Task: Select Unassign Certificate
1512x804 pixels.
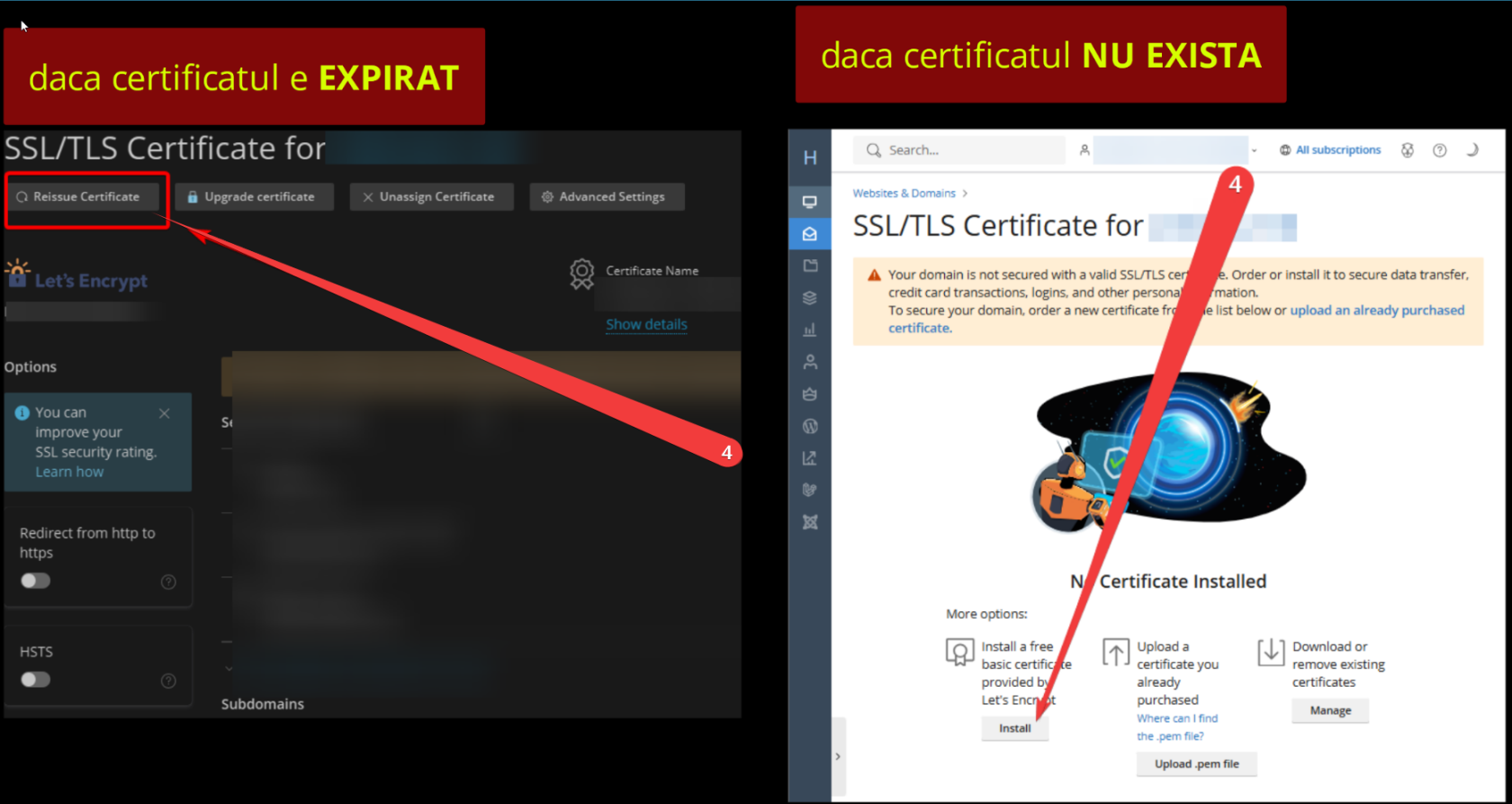Action: coord(431,196)
